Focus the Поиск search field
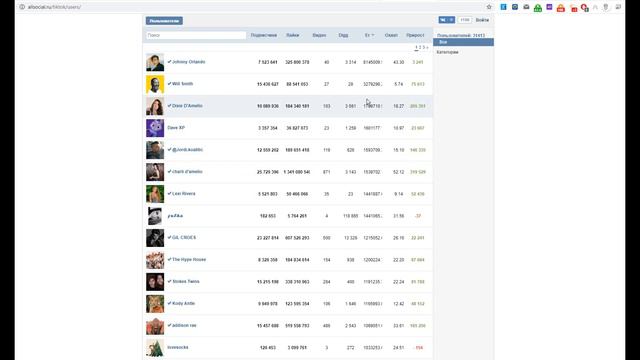Viewport: 640px width, 360px height. [196, 36]
